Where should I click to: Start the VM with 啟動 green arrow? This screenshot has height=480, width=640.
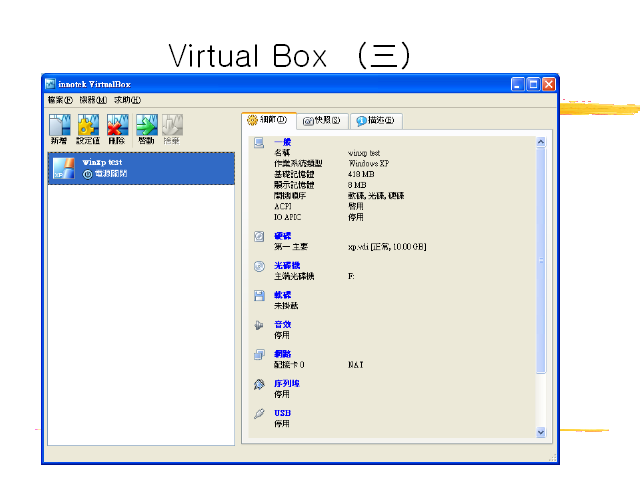click(147, 125)
